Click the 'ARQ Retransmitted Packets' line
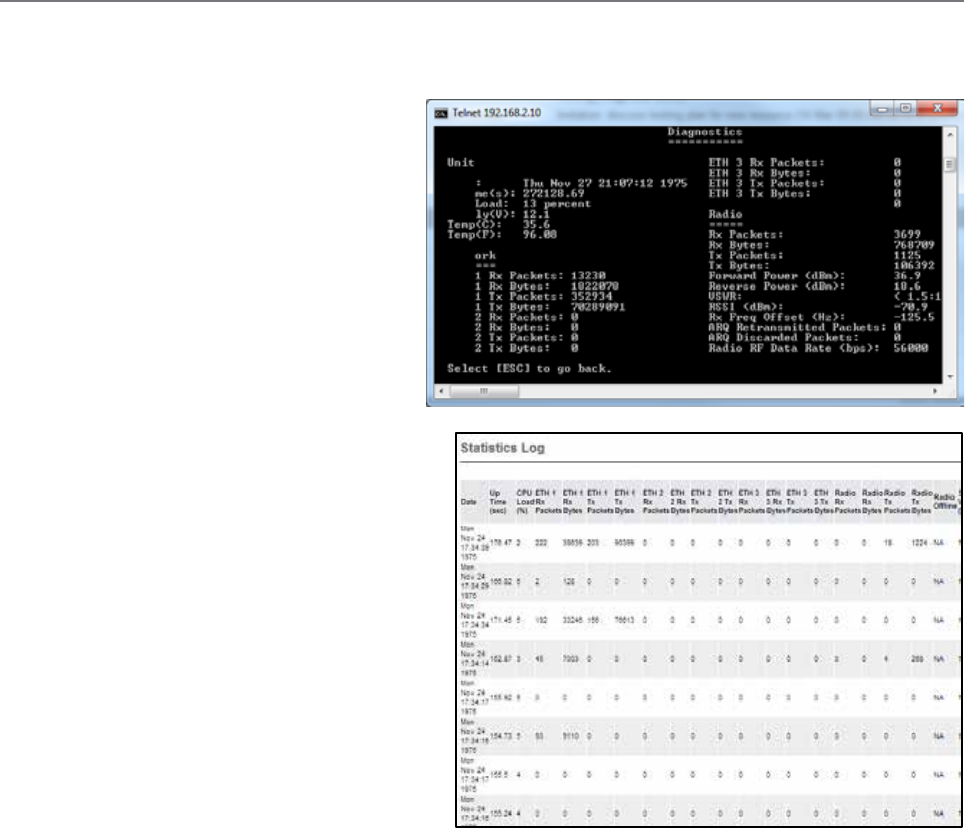Screen dimensions: 965x828 [805, 328]
